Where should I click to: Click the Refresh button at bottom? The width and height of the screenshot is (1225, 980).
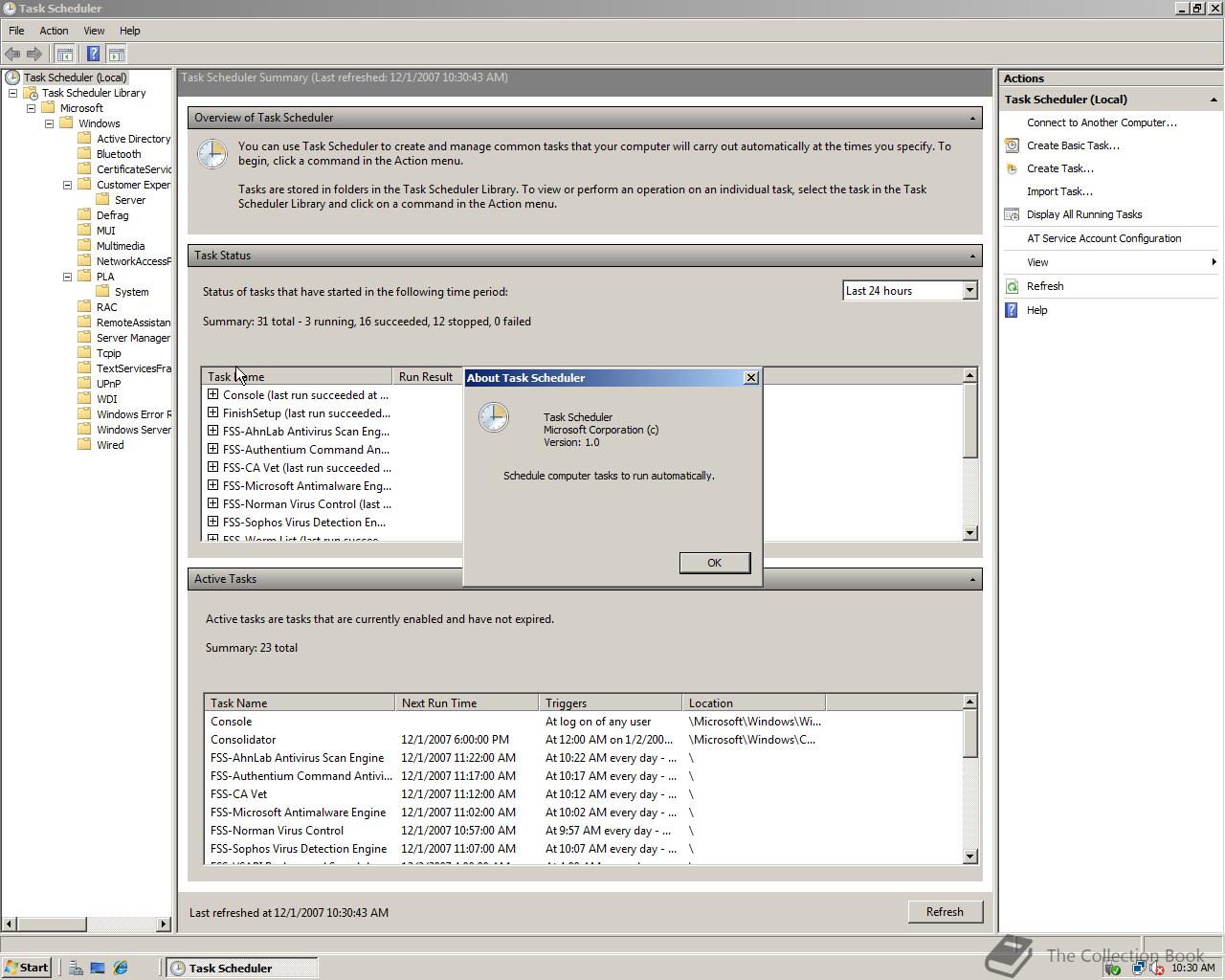[945, 912]
